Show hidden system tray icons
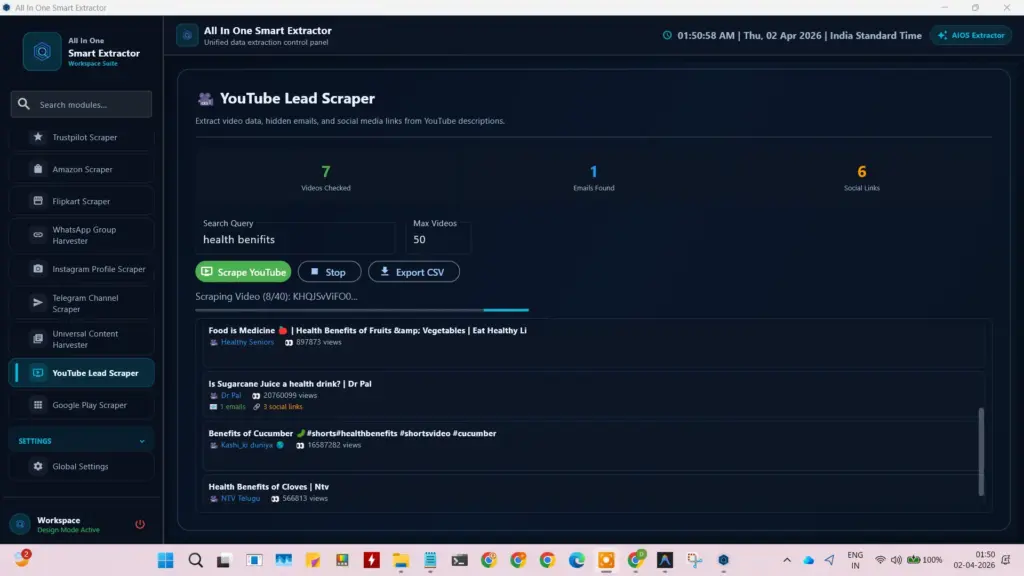Screen dimensions: 1024x576 pyautogui.click(x=787, y=560)
